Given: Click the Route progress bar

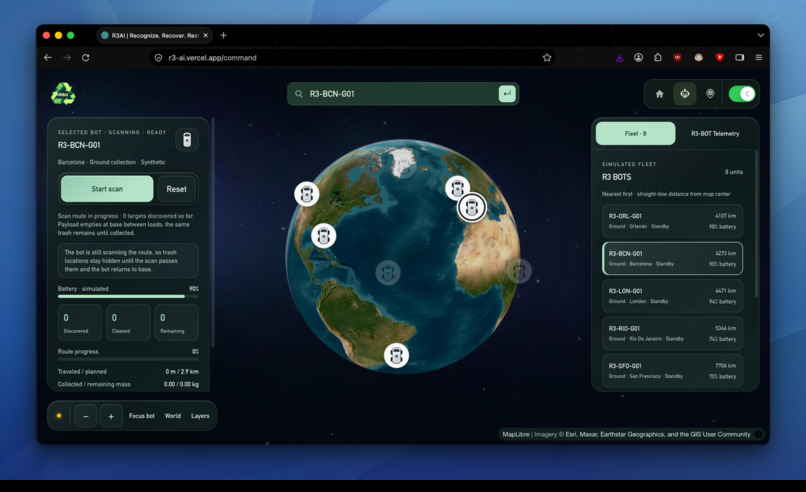Looking at the screenshot, I should click(x=128, y=359).
